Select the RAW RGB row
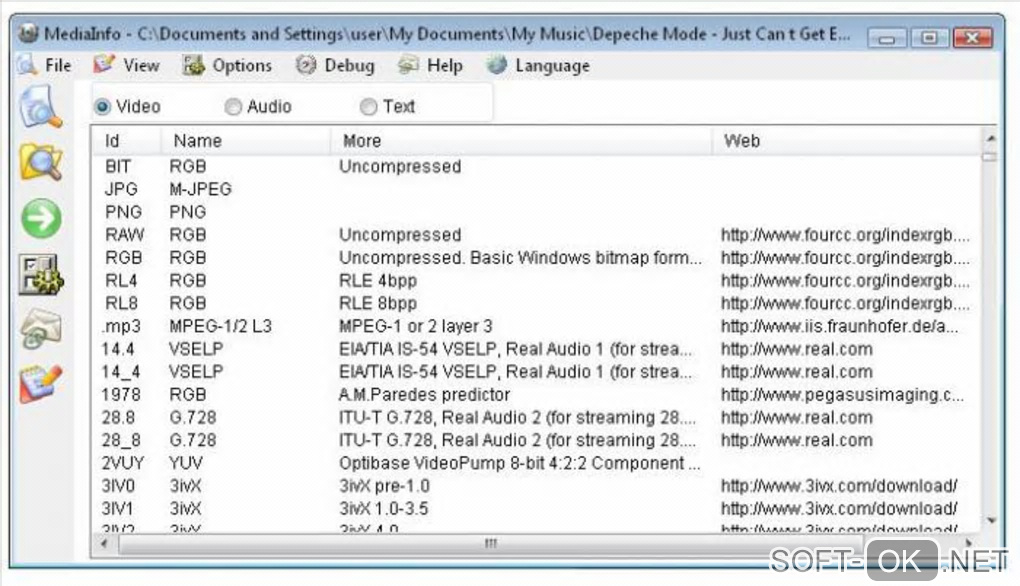This screenshot has height=586, width=1020. click(x=536, y=235)
